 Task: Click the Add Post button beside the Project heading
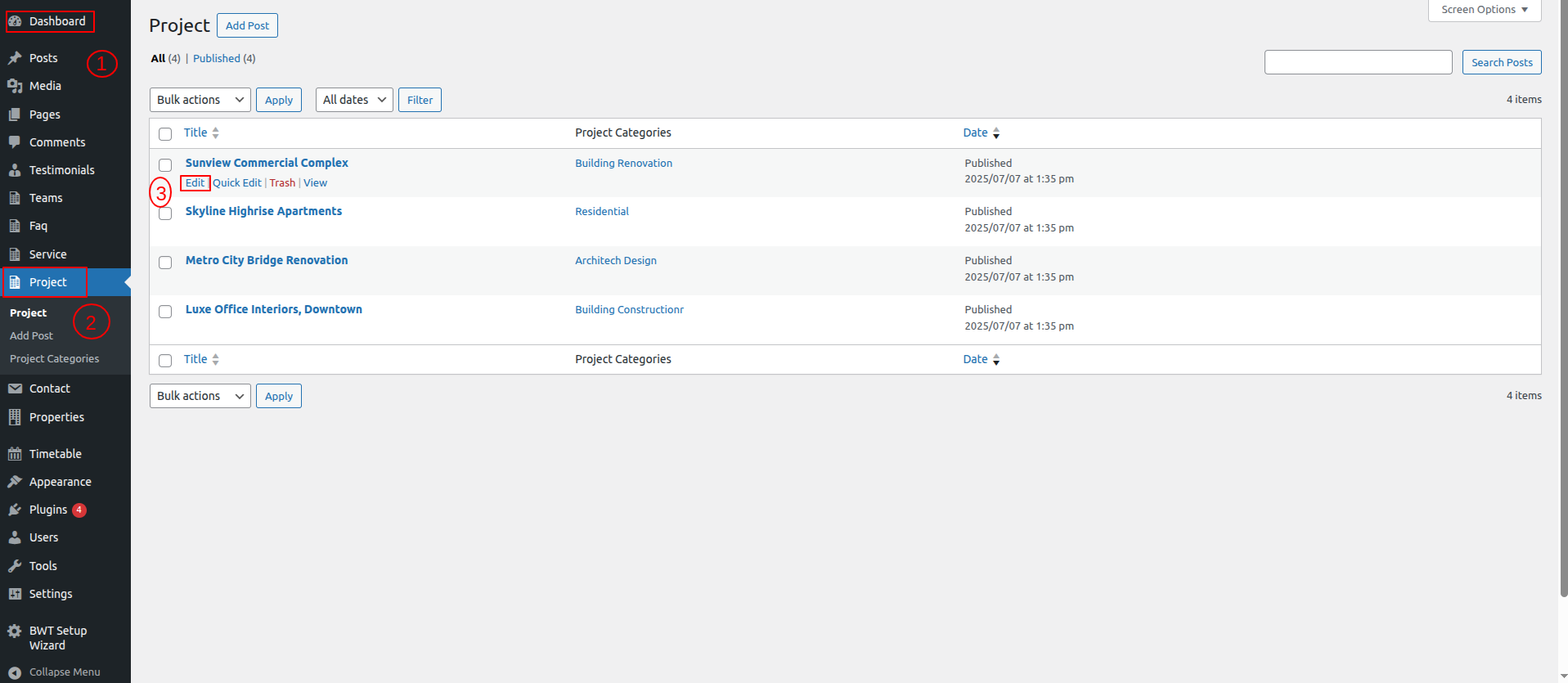(247, 25)
